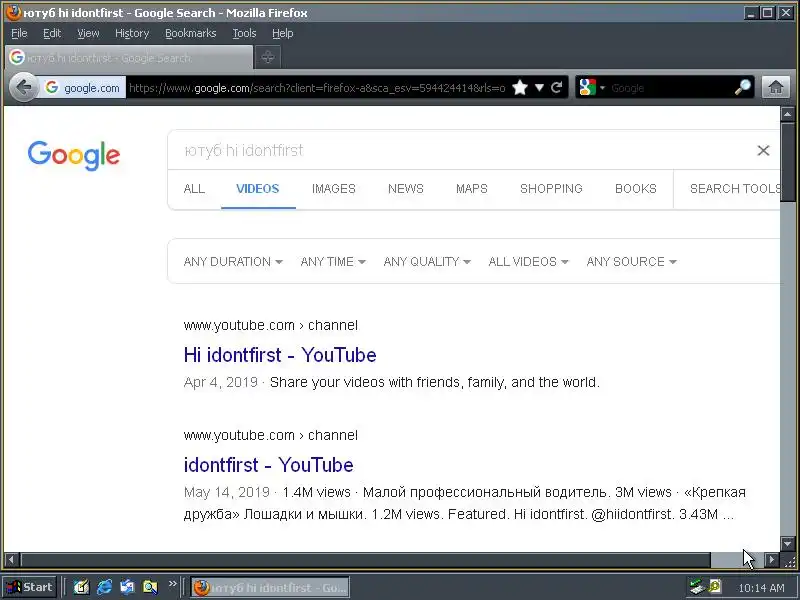Click first result's 'www.youtube.com › channel' text
Viewport: 800px width, 600px height.
(x=270, y=325)
